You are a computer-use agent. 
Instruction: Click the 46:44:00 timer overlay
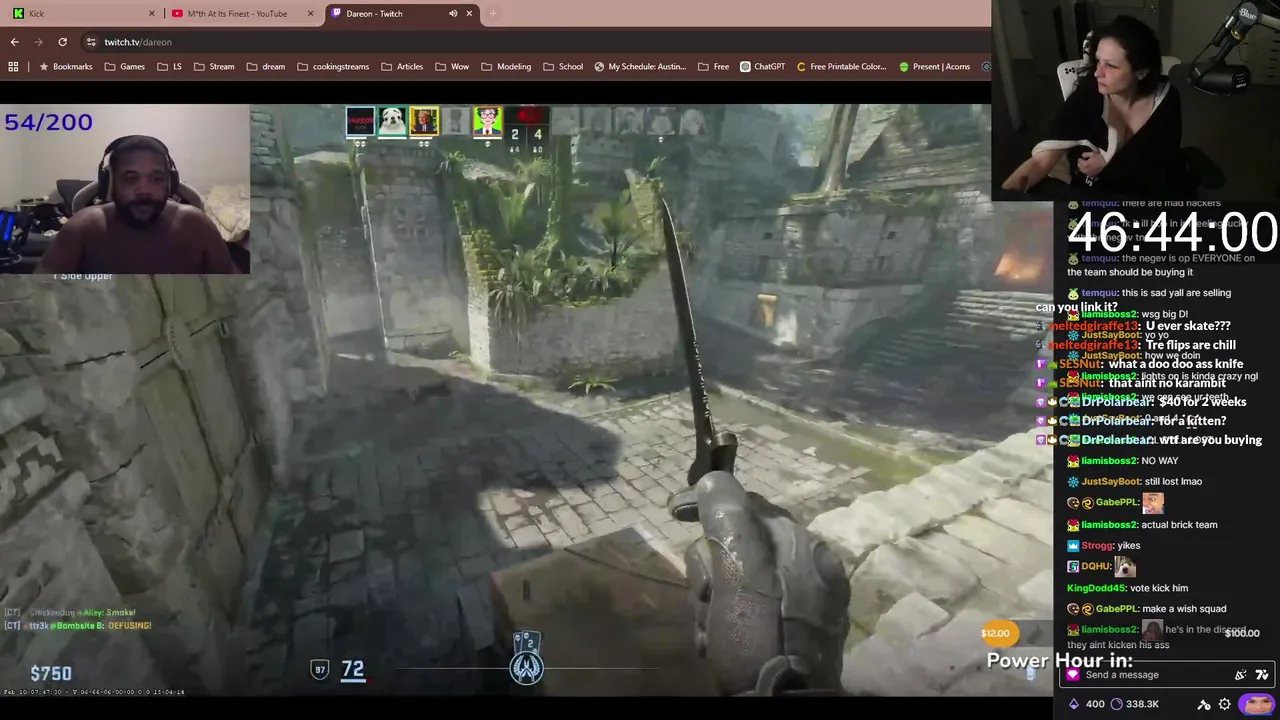(1172, 233)
